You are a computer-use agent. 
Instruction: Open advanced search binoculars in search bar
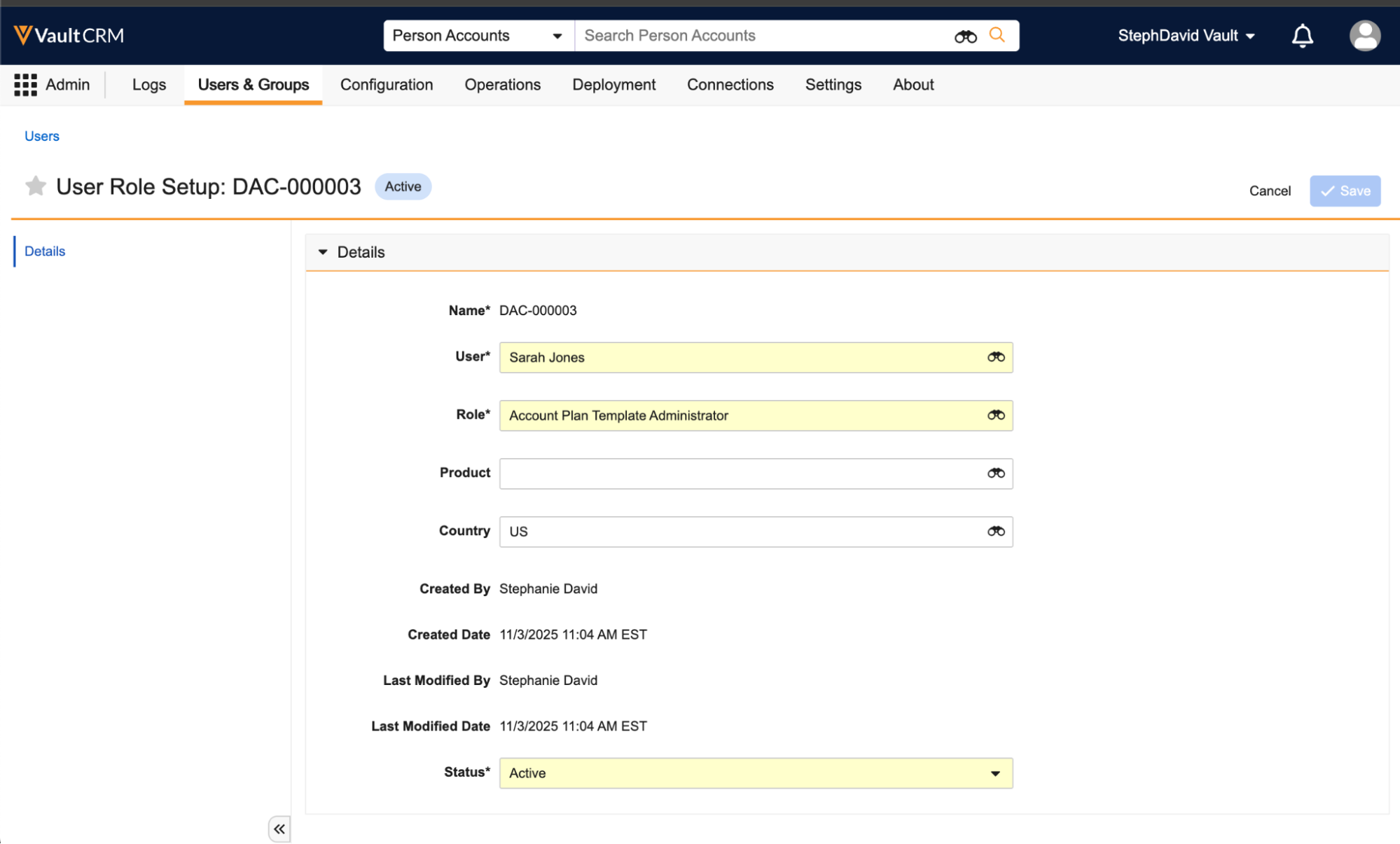click(x=965, y=36)
